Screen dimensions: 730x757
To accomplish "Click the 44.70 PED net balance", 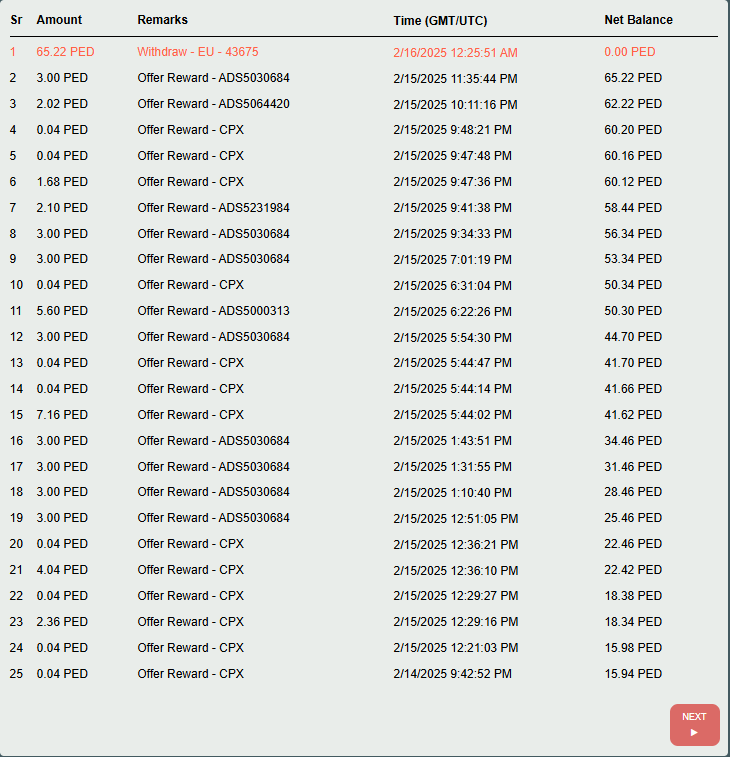I will [632, 336].
